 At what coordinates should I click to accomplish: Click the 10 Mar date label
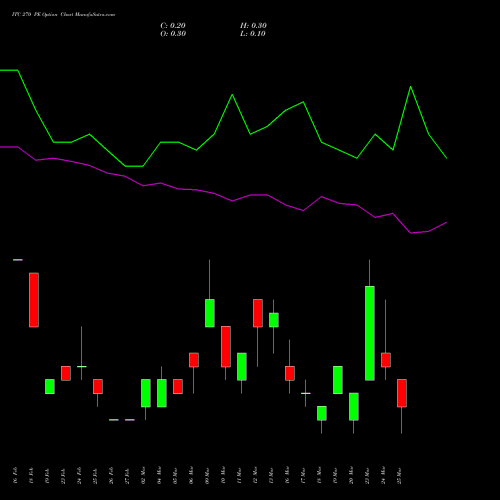[223, 475]
